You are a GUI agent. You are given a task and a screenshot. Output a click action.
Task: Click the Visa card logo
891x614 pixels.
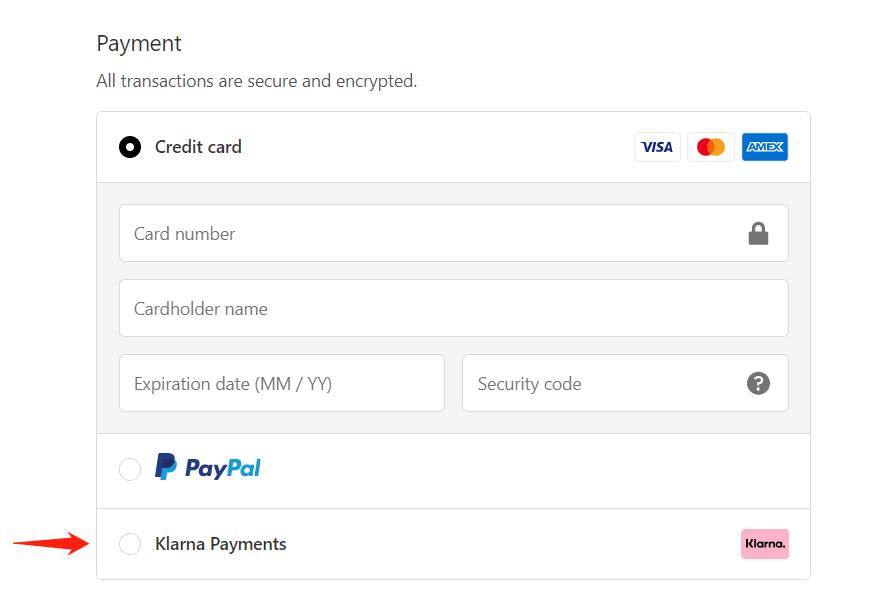[657, 147]
